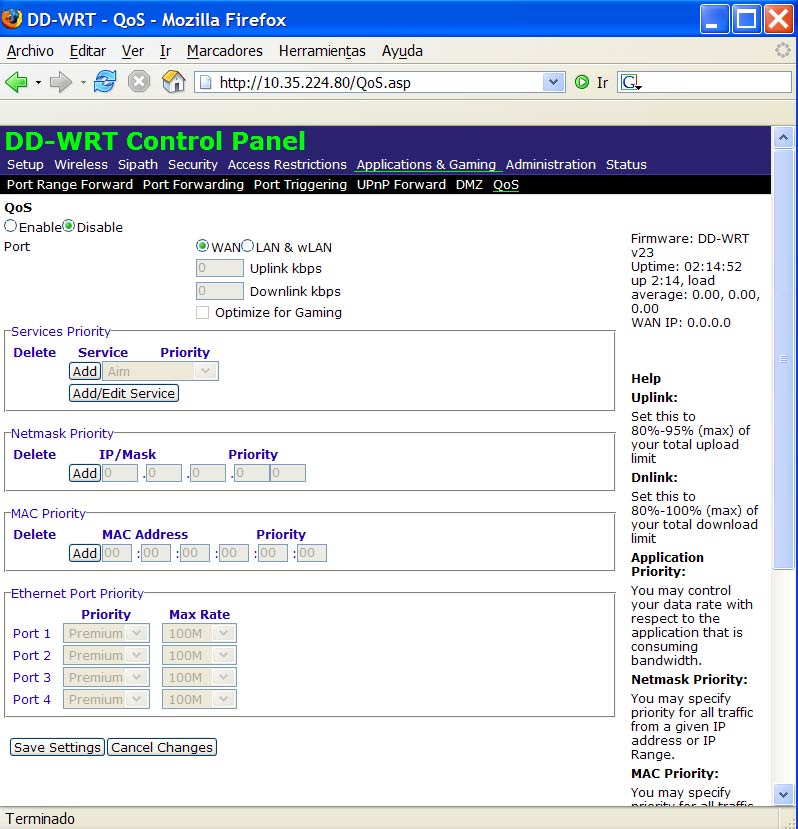798x829 pixels.
Task: Click the Uplink kbps input field
Action: click(x=220, y=268)
